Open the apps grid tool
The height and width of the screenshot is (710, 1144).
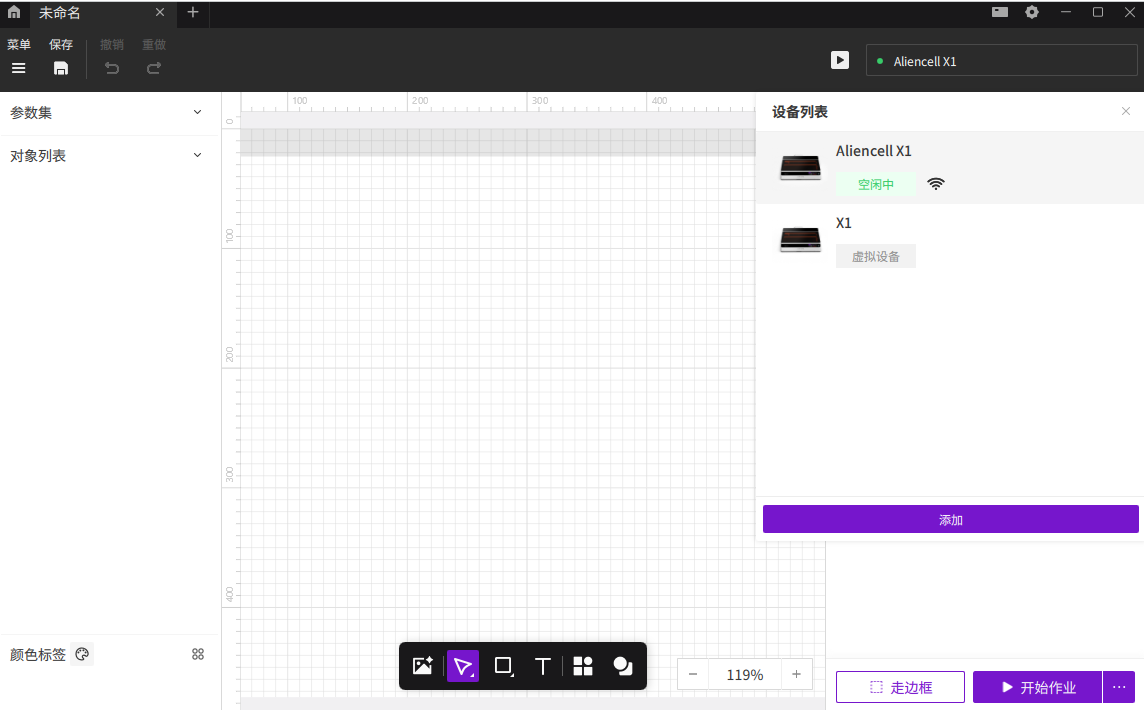[x=583, y=666]
